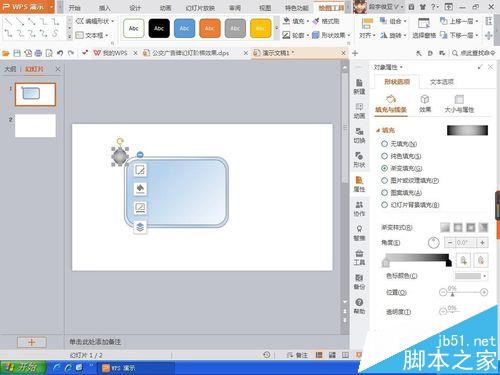This screenshot has width=500, height=375.
Task: Open the 设计 ribbon tab
Action: pos(135,8)
